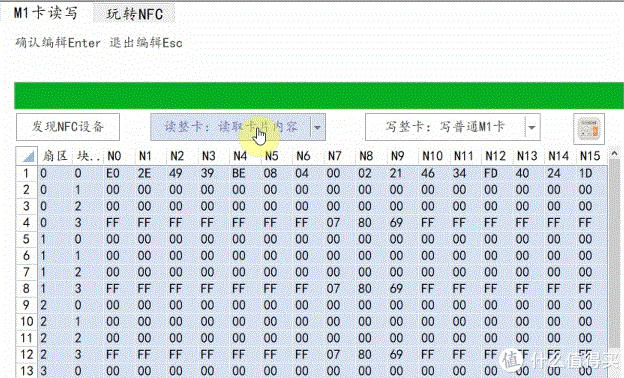
Task: Click 写整卡: 写普通M1卡 button
Action: coord(445,127)
